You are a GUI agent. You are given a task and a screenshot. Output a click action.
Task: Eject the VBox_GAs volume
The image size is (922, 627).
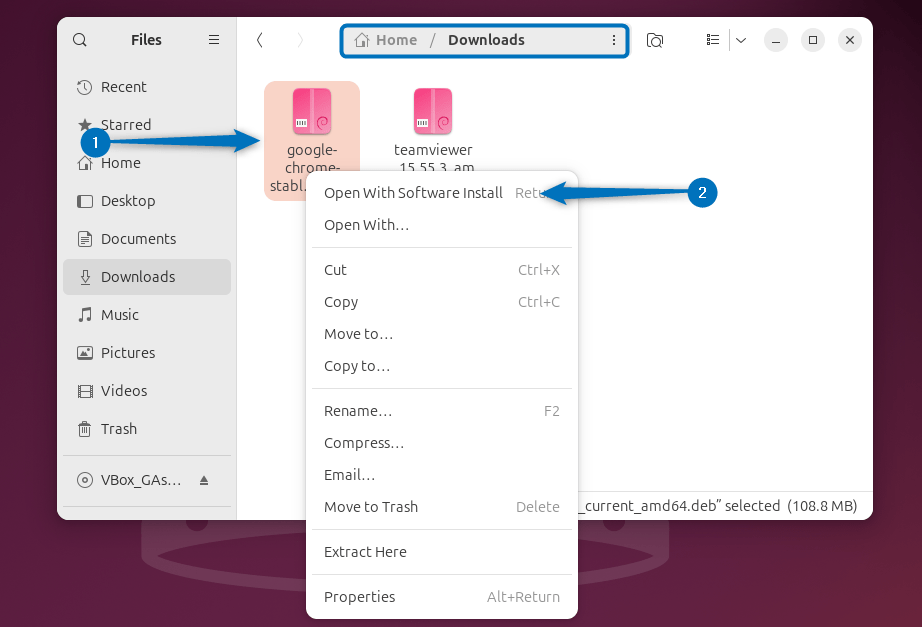[205, 480]
